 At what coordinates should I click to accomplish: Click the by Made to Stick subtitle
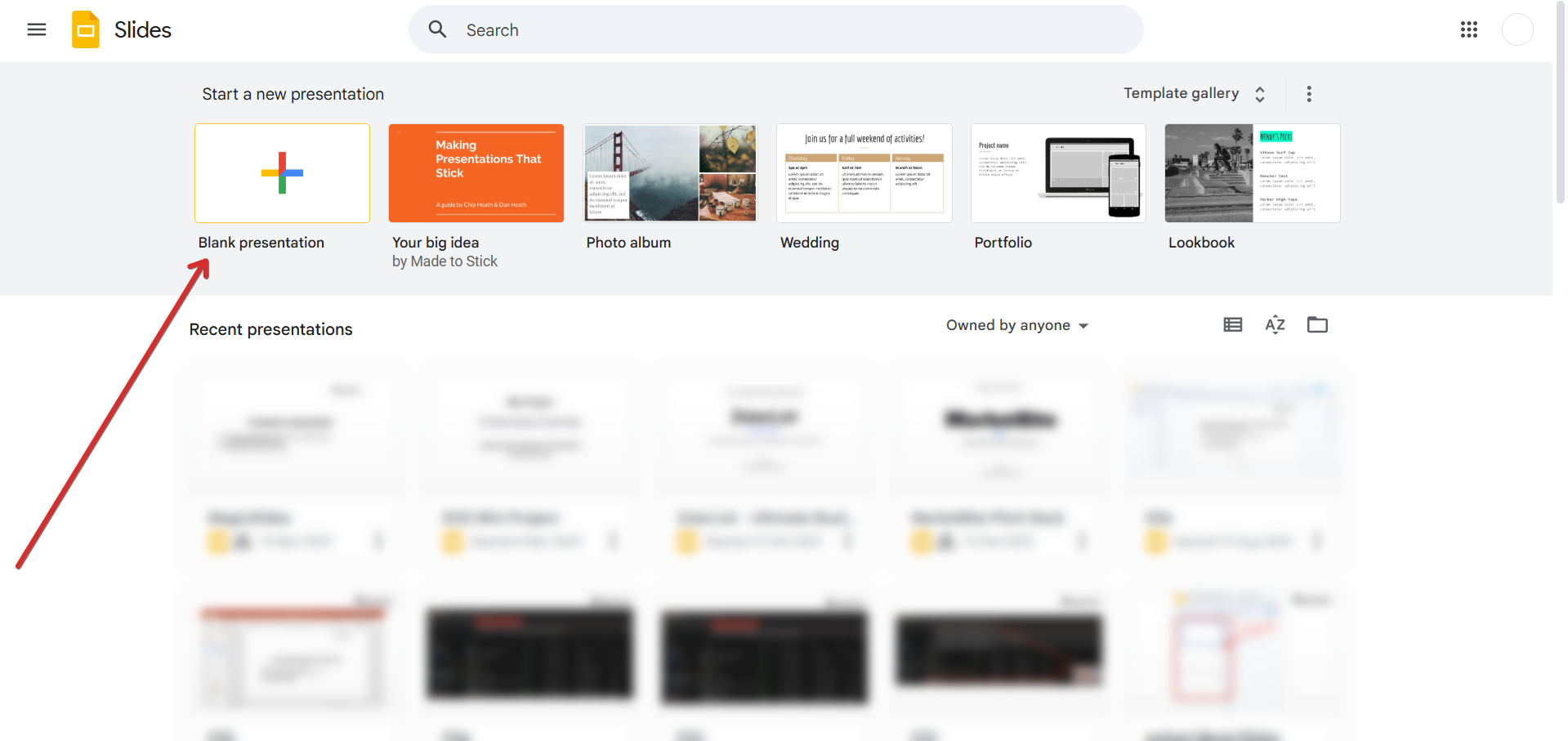pos(444,261)
